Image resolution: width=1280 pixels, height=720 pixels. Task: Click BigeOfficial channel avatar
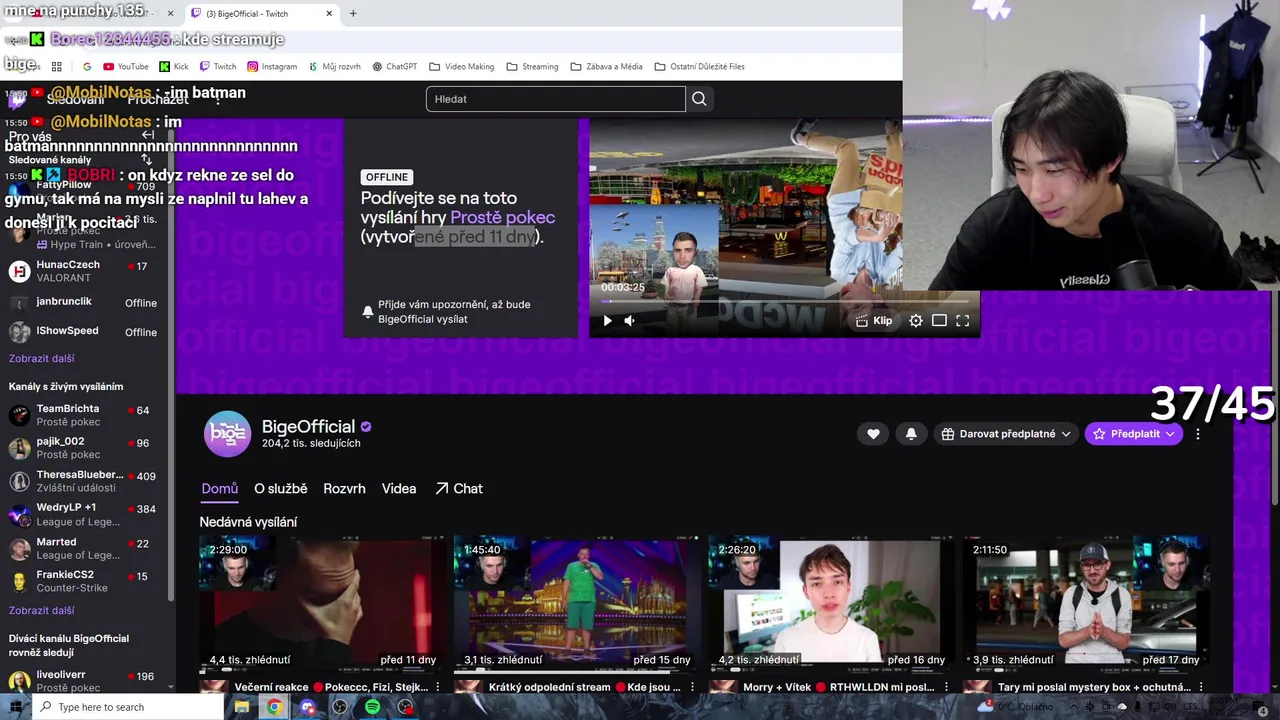click(x=227, y=434)
